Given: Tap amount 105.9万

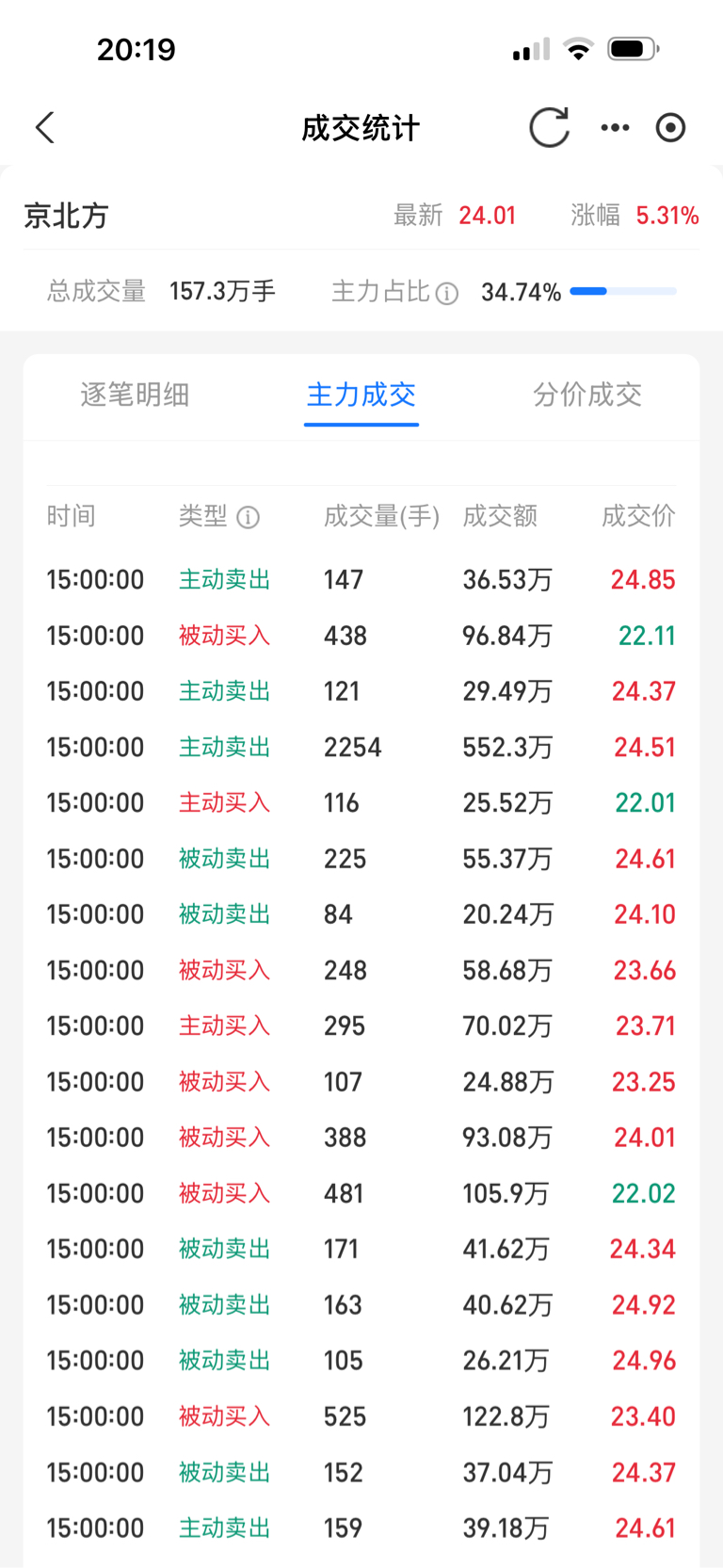Looking at the screenshot, I should 506,1193.
